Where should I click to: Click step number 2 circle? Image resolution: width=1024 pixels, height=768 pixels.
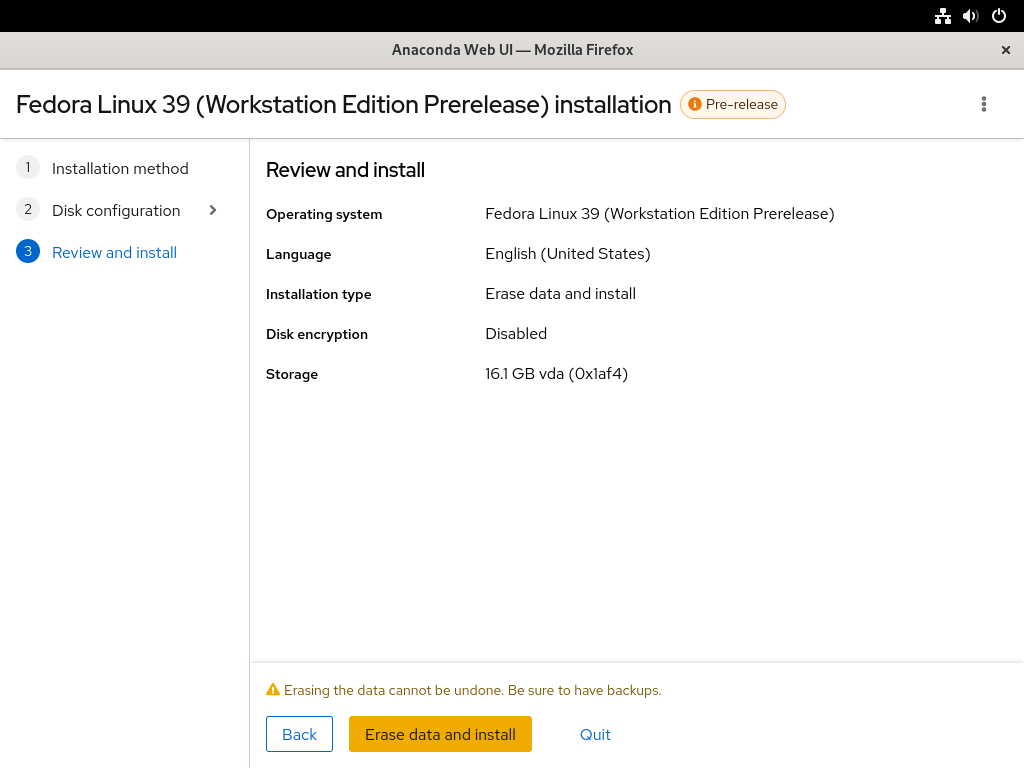27,210
